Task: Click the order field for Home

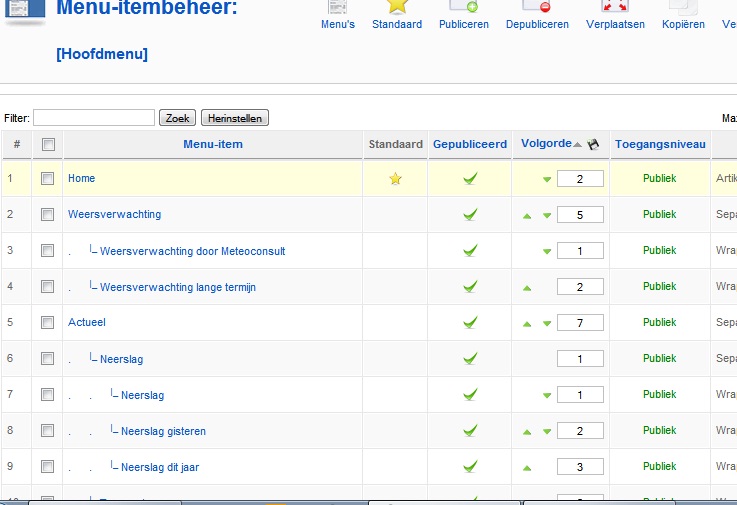Action: [x=580, y=179]
